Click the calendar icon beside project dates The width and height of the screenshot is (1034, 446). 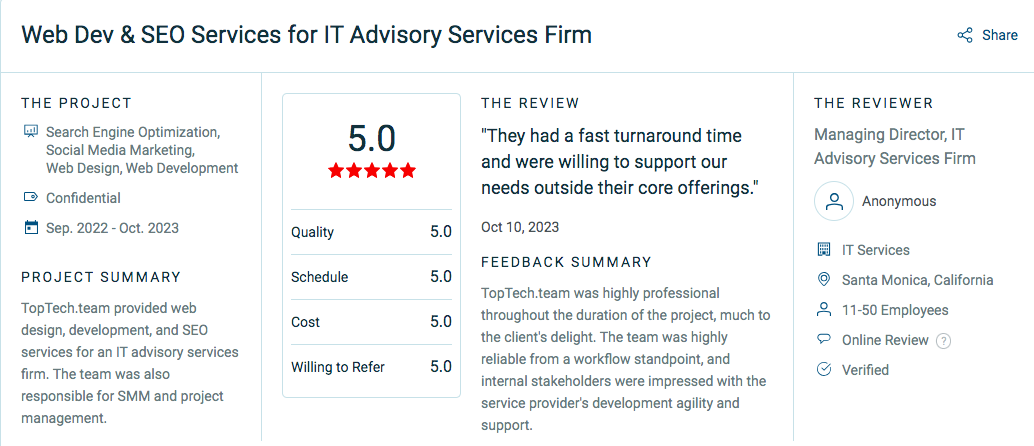click(30, 228)
